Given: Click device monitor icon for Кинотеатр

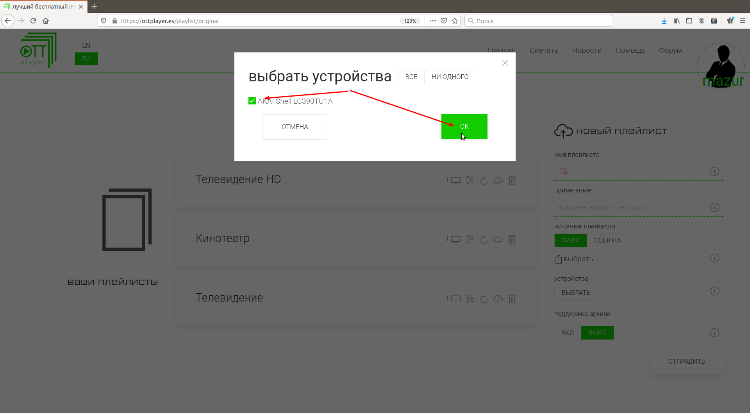Looking at the screenshot, I should 453,239.
